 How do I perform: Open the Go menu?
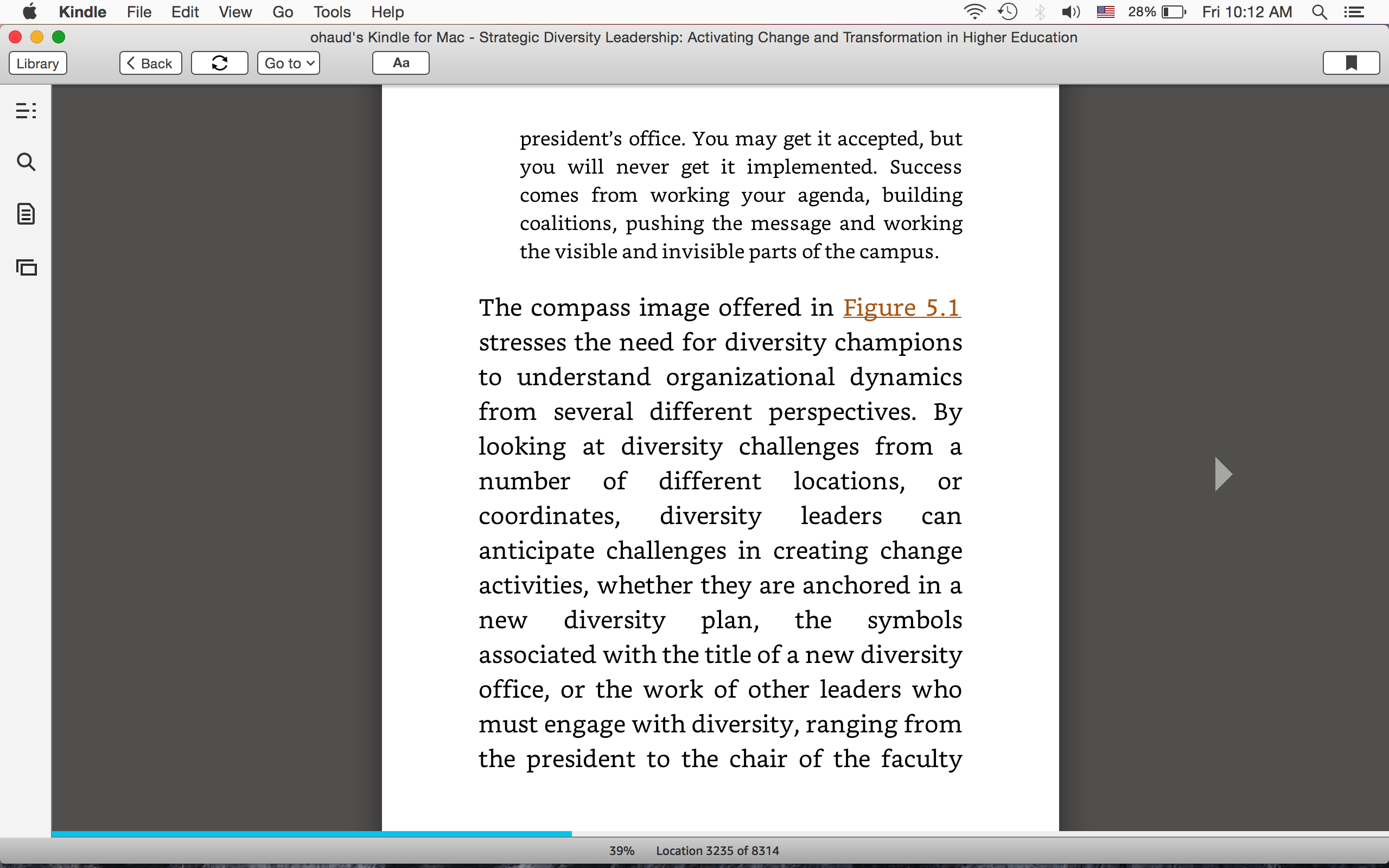[x=283, y=11]
